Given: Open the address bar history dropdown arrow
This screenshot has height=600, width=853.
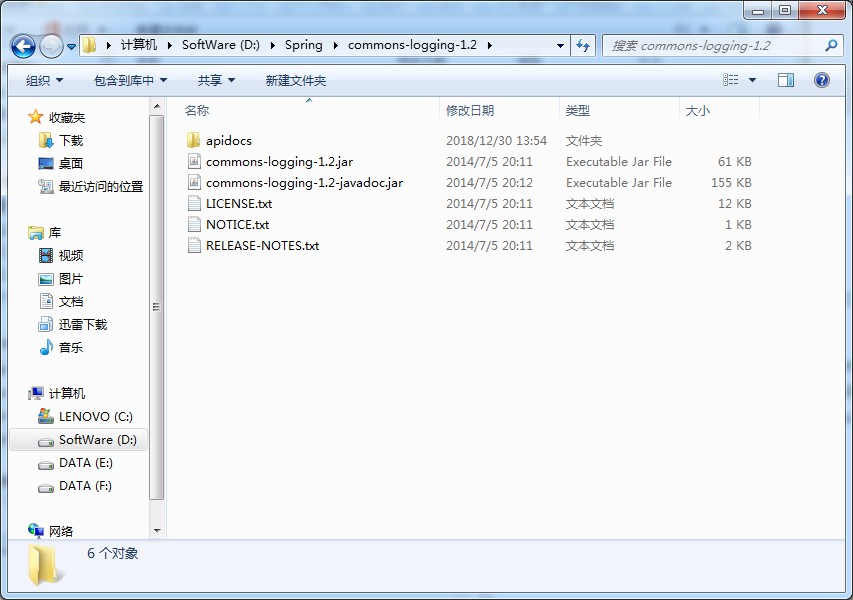Looking at the screenshot, I should click(560, 46).
